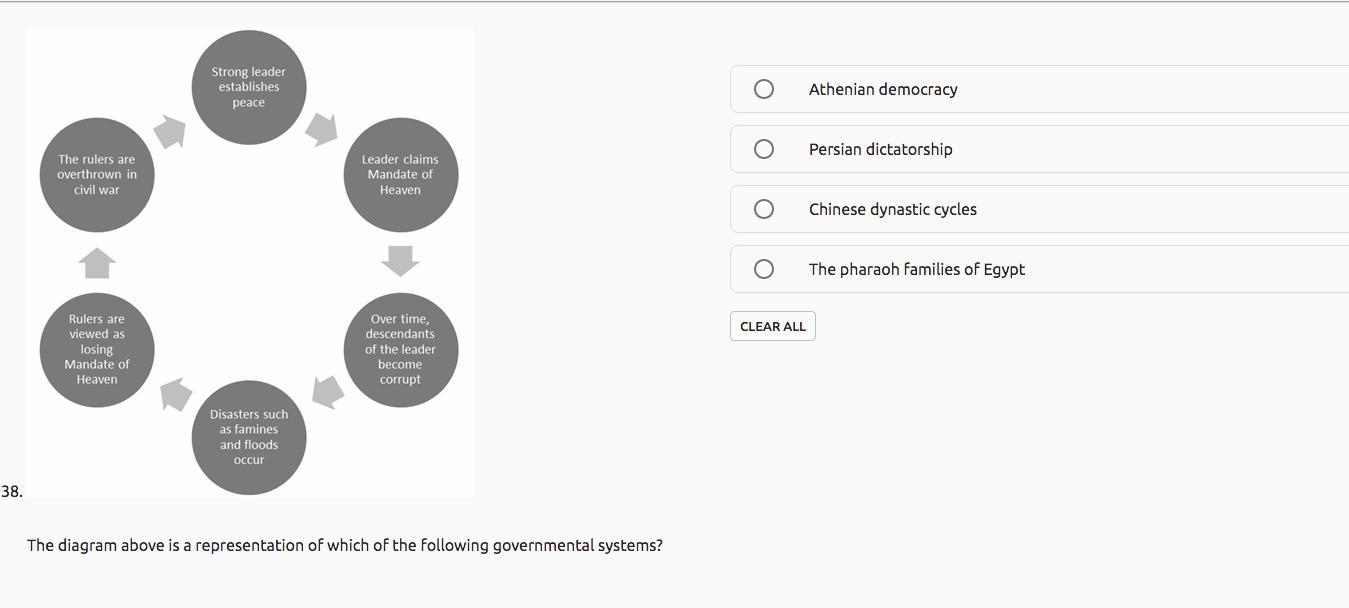
Task: Click the question text about governmental systems
Action: click(345, 545)
